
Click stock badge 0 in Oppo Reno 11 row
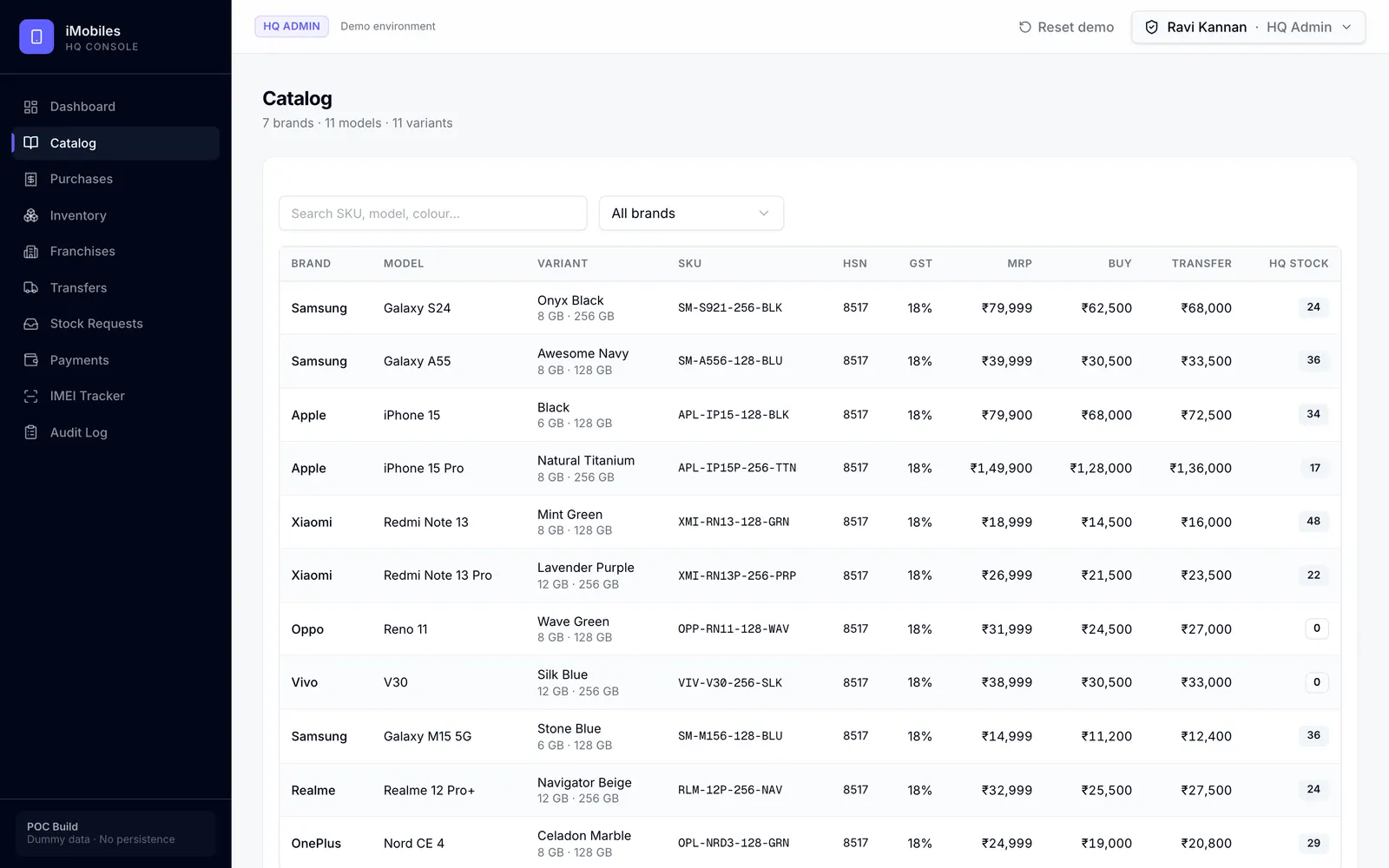coord(1316,628)
